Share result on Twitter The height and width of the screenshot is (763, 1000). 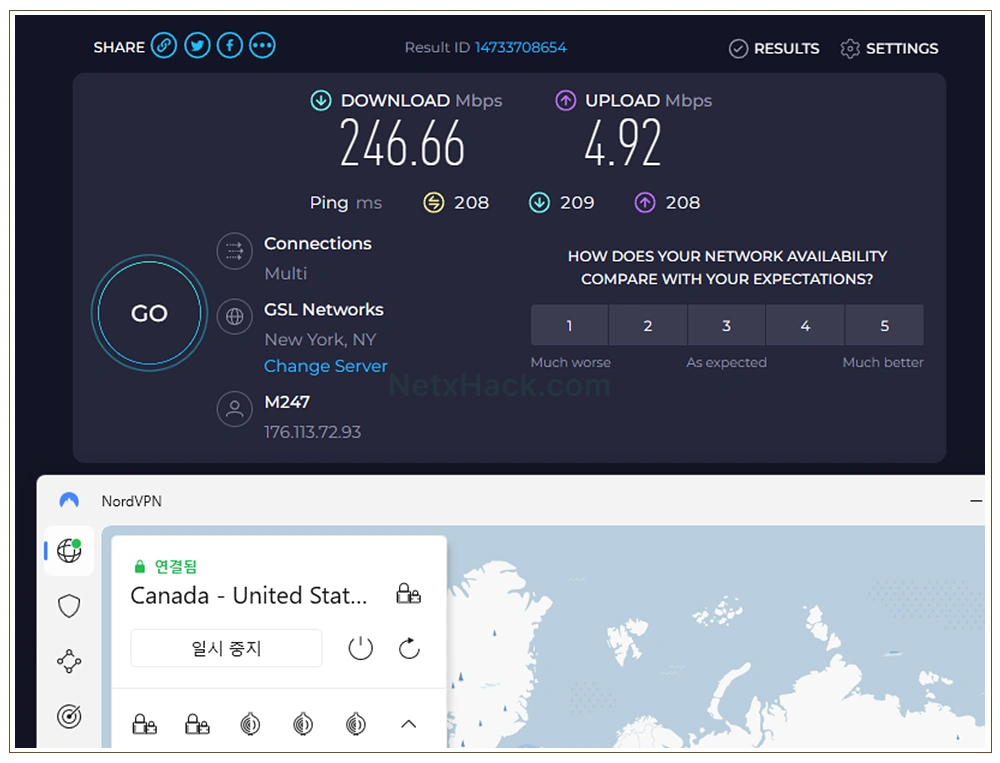tap(197, 46)
